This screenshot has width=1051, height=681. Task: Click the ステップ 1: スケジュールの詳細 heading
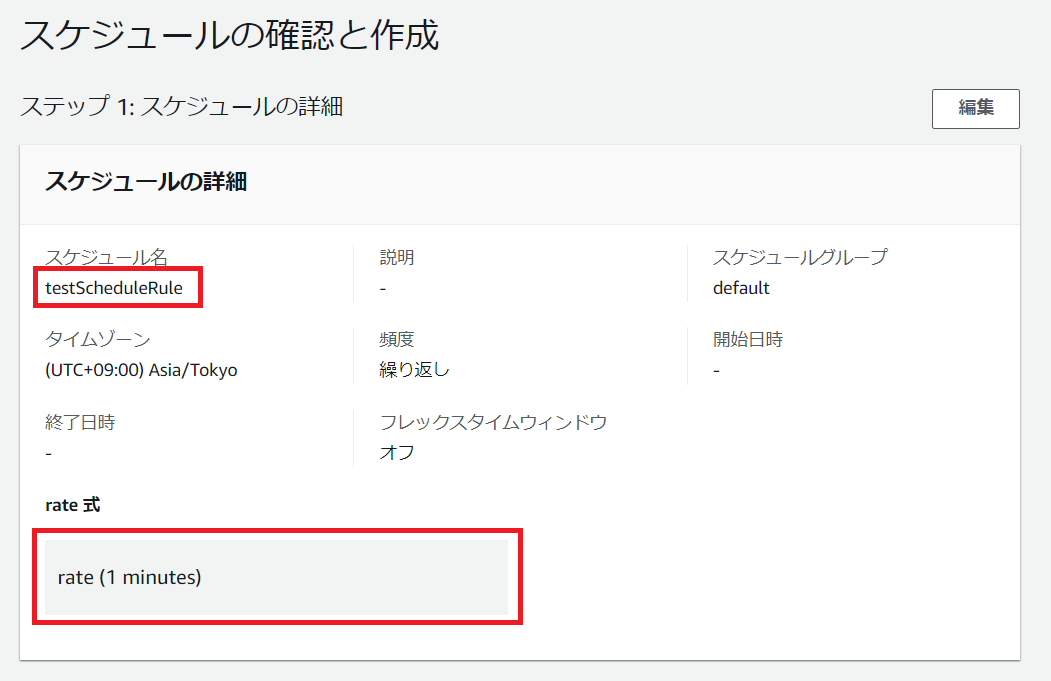click(x=182, y=106)
